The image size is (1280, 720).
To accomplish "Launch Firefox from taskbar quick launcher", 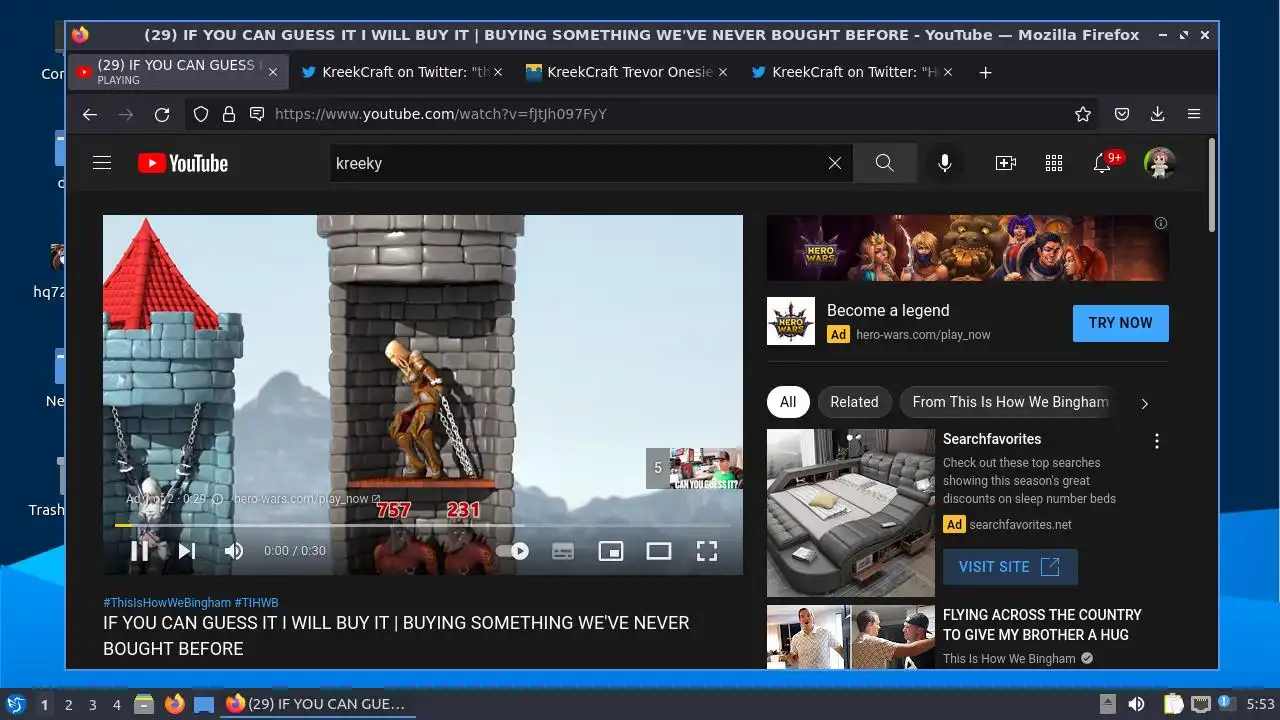I will [x=174, y=705].
